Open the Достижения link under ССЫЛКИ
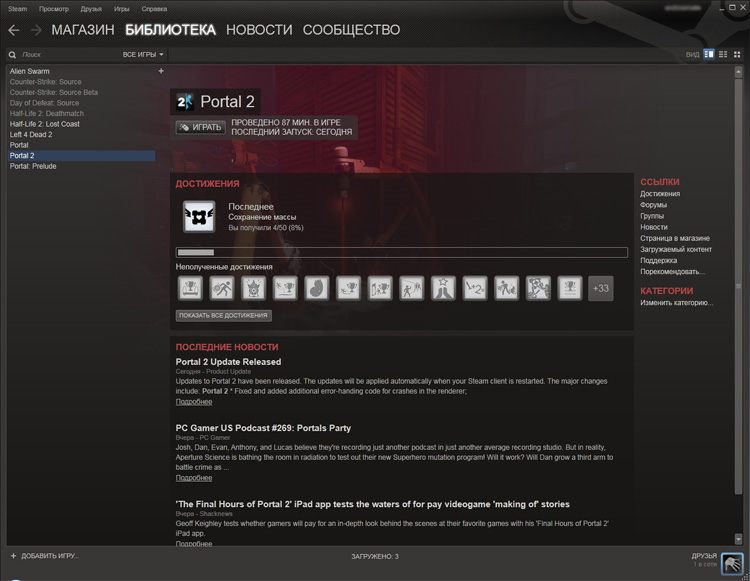 [x=660, y=194]
